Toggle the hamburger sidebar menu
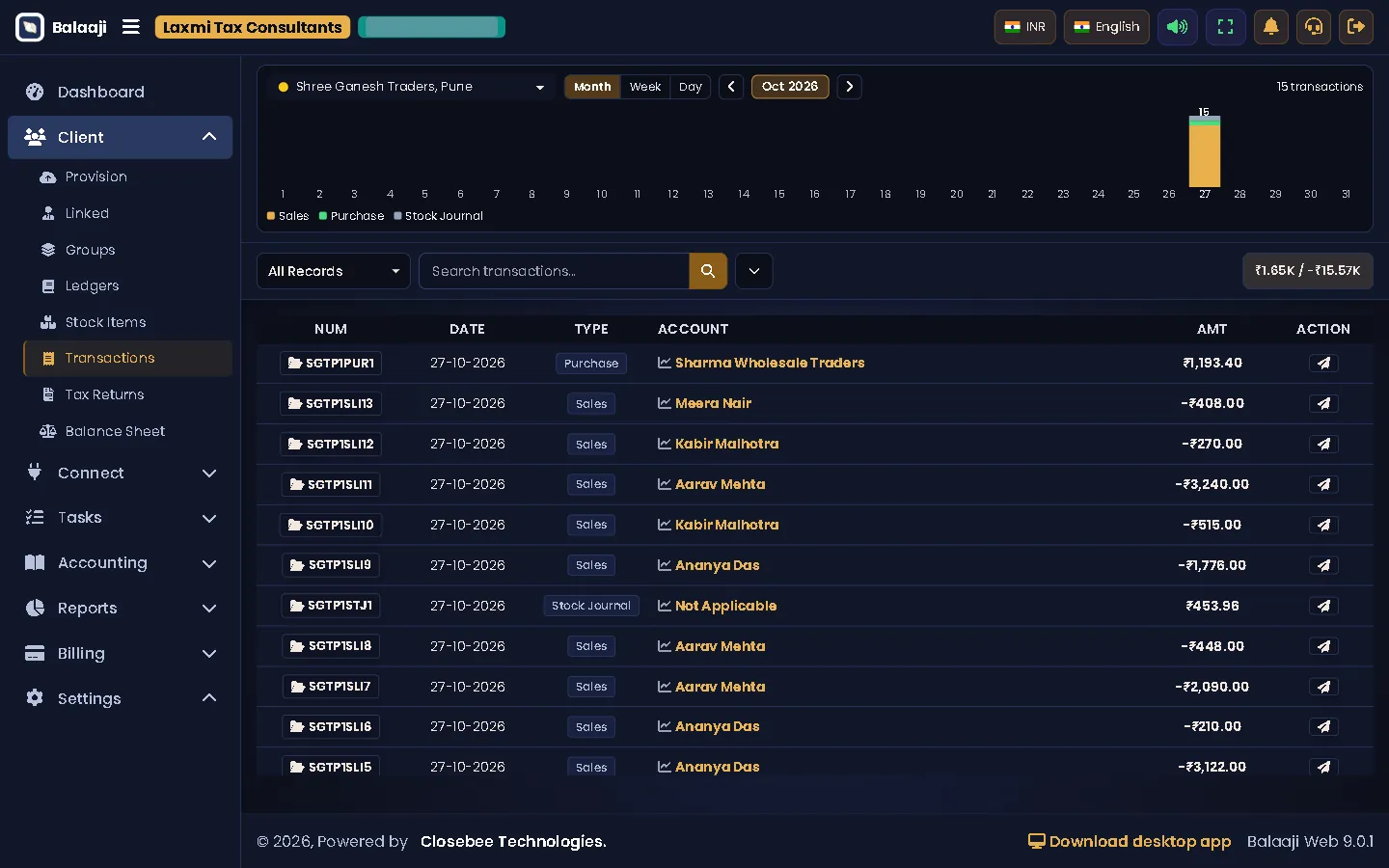Viewport: 1389px width, 868px height. pos(131,27)
